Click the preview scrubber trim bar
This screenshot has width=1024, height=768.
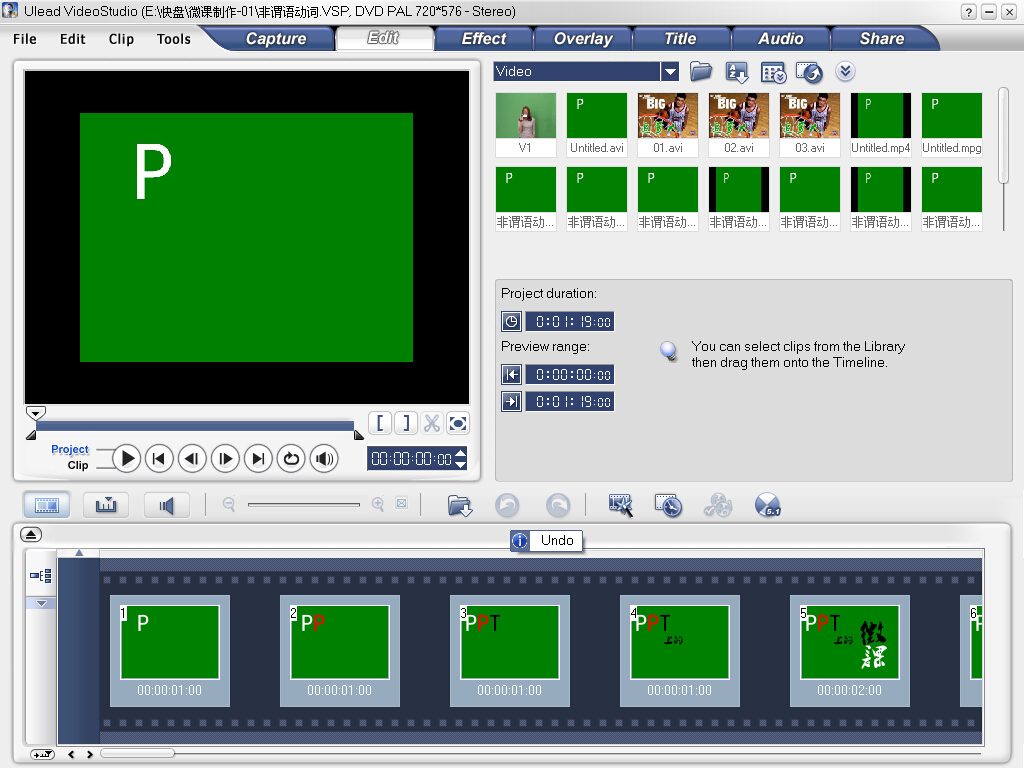[x=195, y=426]
